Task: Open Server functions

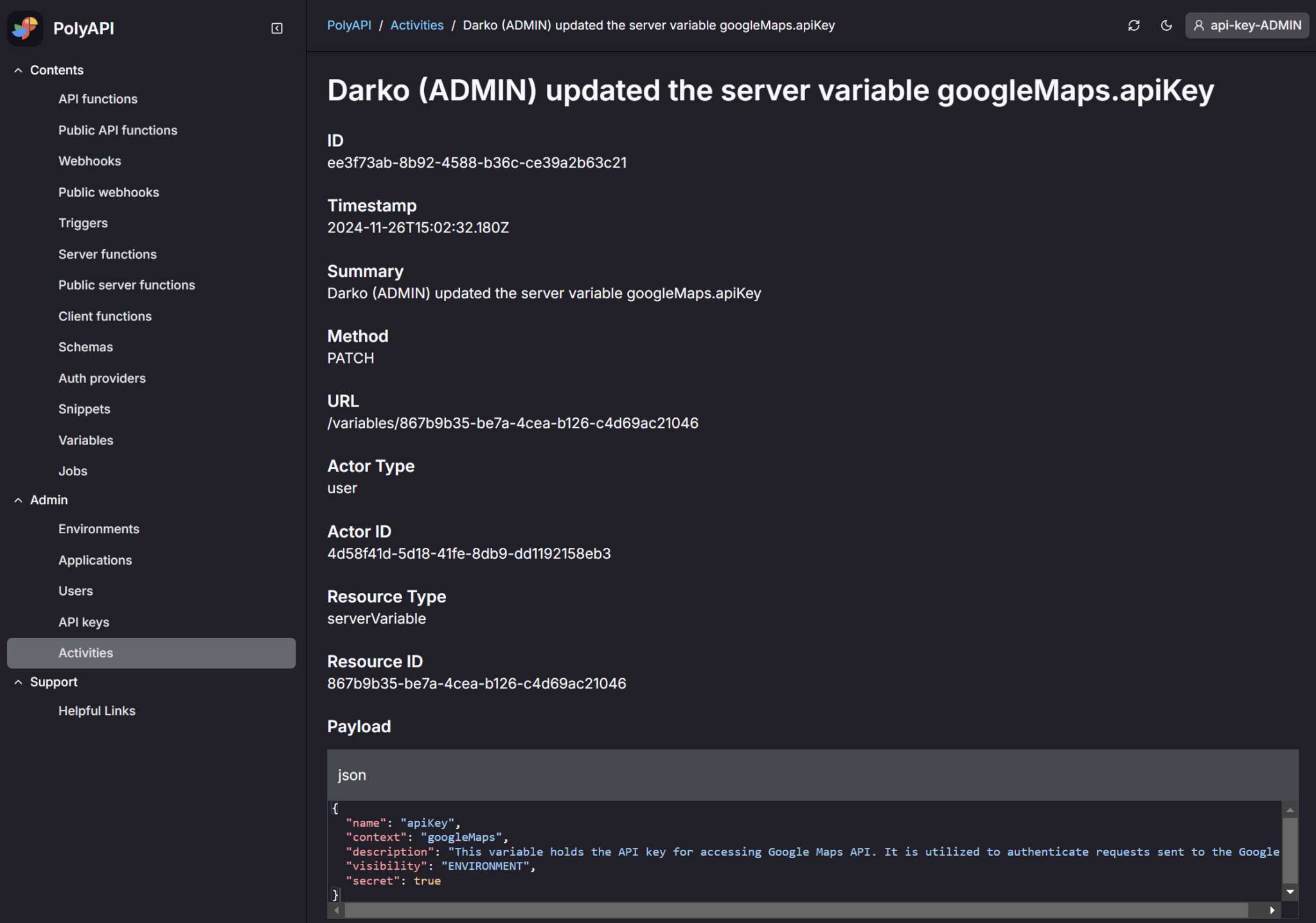Action: pos(107,254)
